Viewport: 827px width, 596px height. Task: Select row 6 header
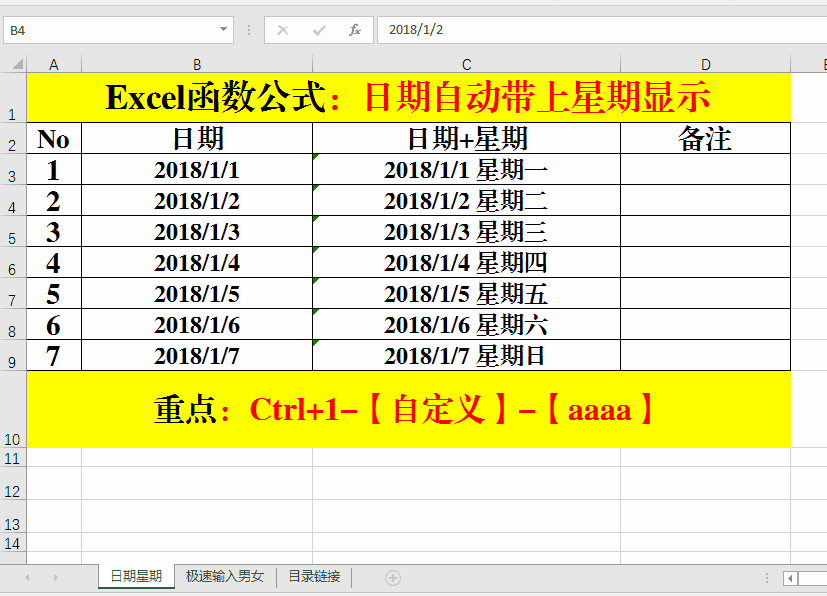(13, 263)
